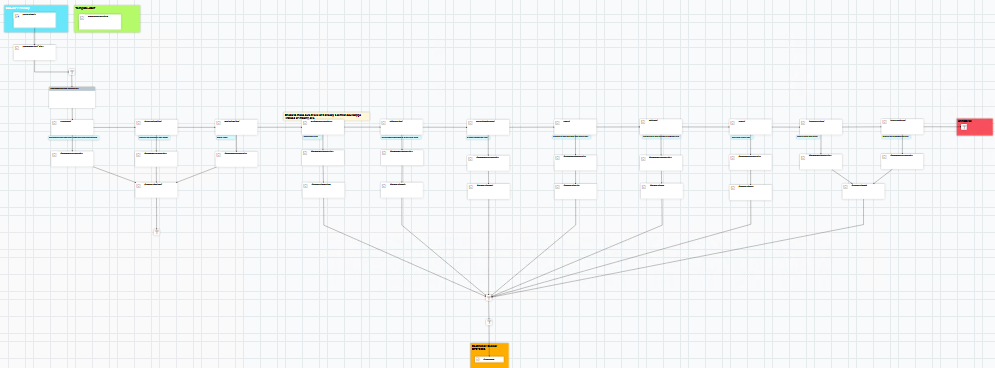Select the green group container header
Image resolution: width=995 pixels, height=368 pixels.
(107, 8)
